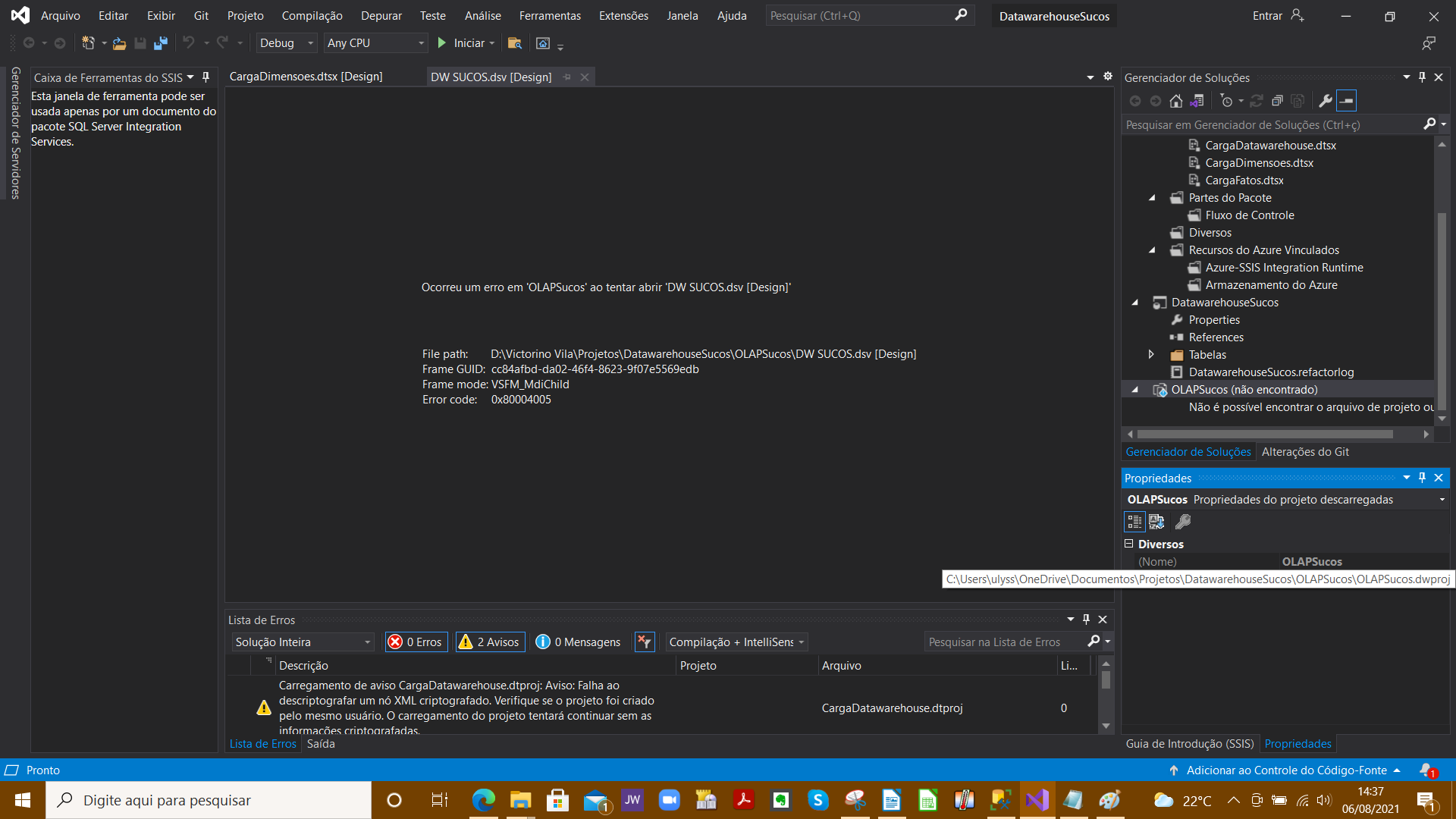Click the 2 Avisos warning button
This screenshot has width=1456, height=819.
point(487,642)
